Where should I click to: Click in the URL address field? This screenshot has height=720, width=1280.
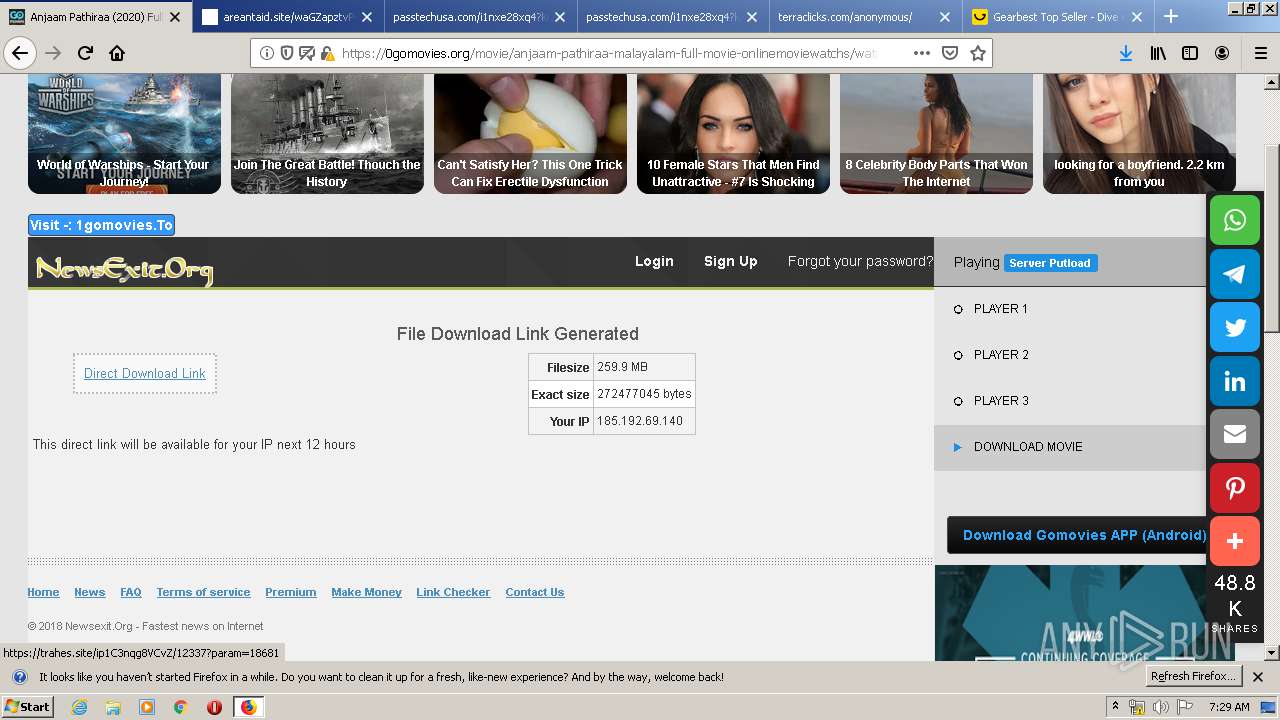(x=610, y=53)
